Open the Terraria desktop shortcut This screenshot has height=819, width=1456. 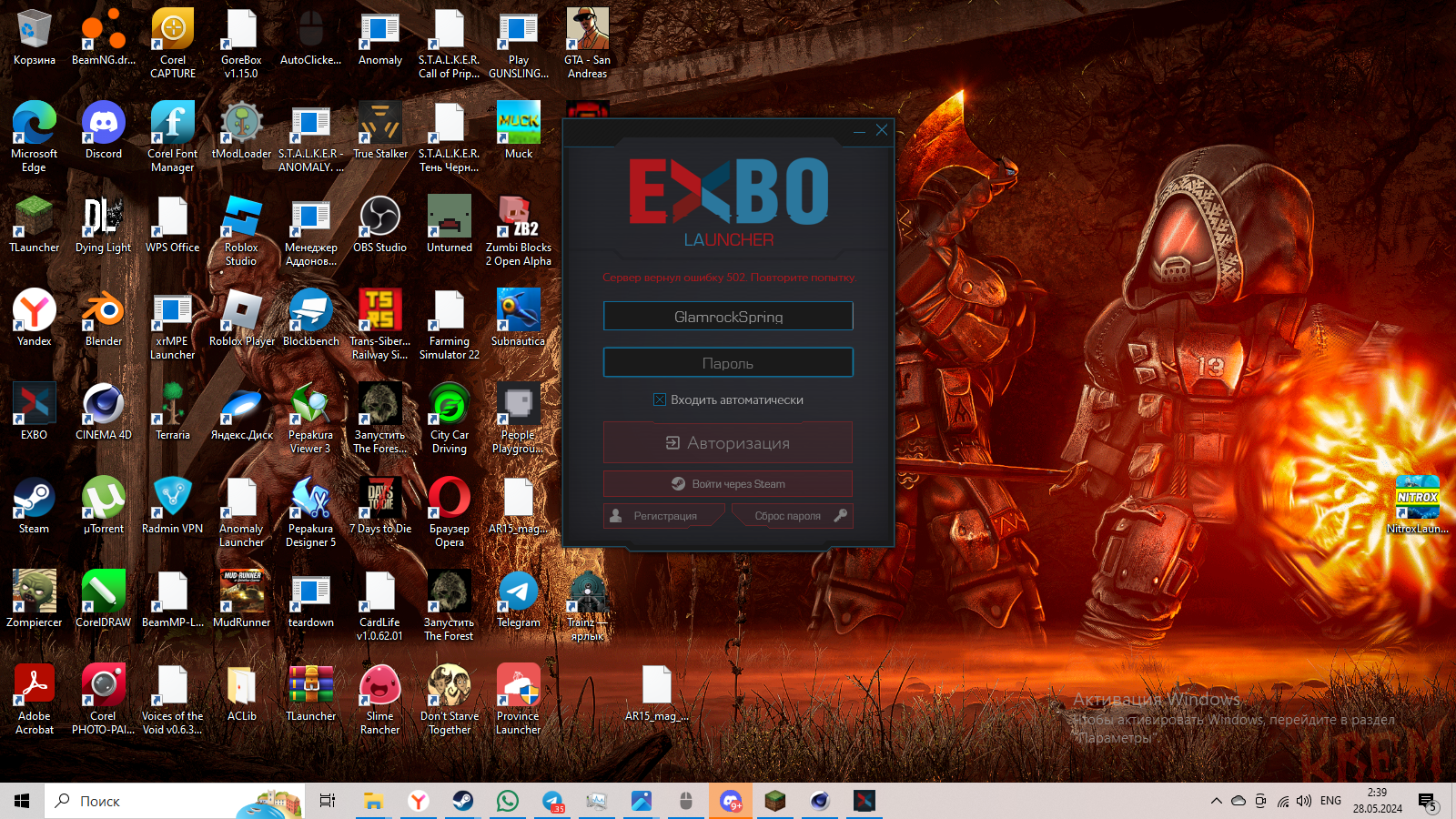[173, 413]
